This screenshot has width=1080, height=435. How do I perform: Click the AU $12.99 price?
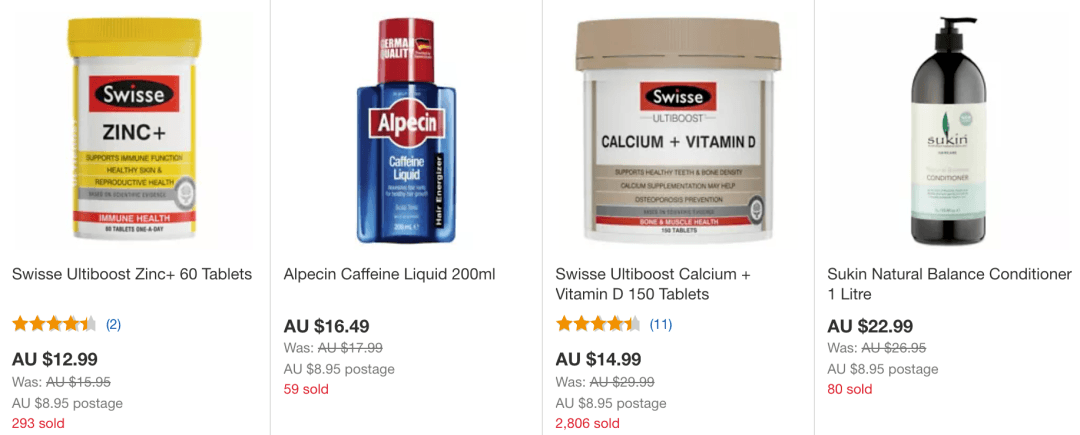coord(55,359)
